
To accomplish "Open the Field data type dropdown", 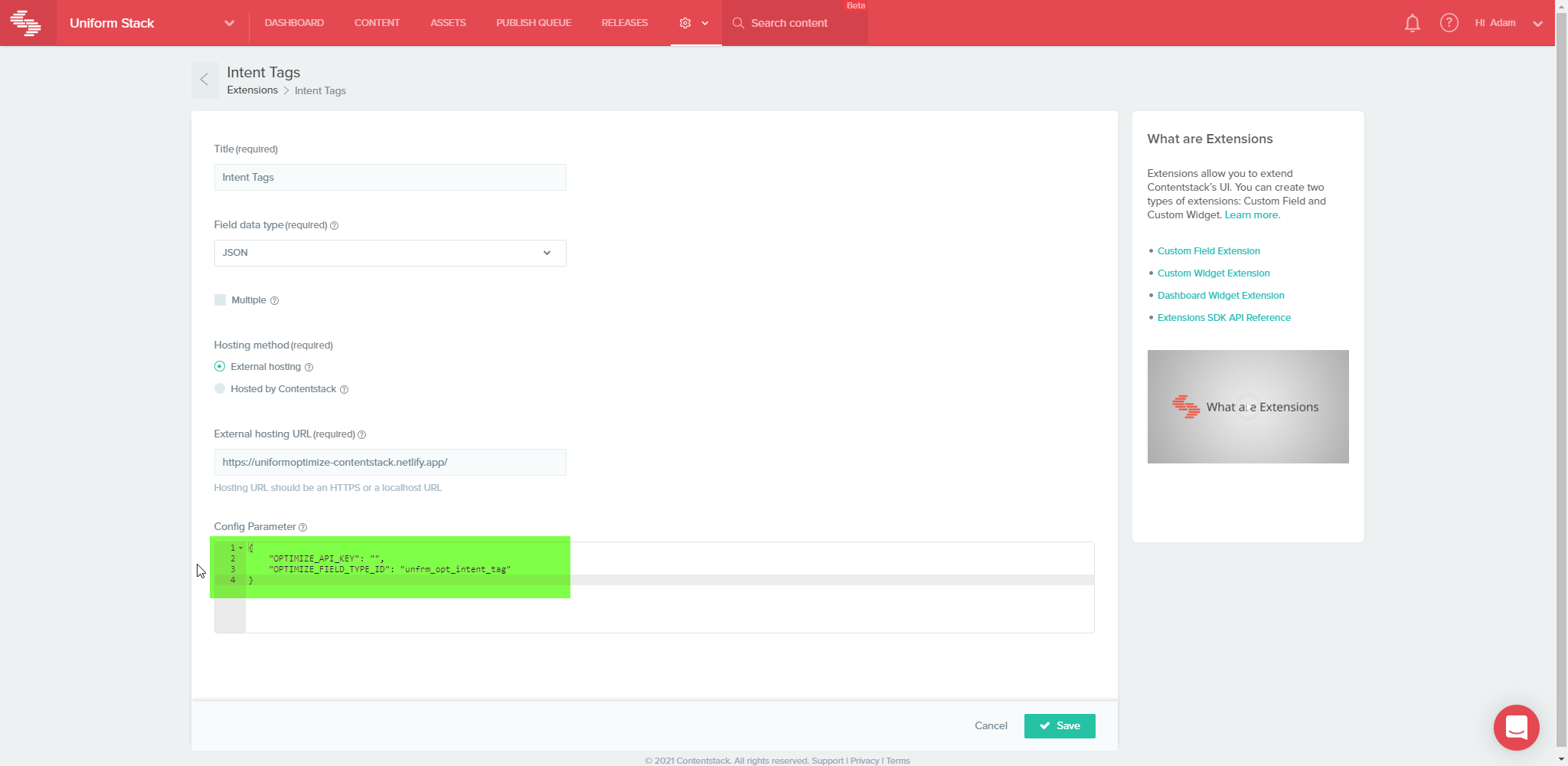I will click(390, 253).
